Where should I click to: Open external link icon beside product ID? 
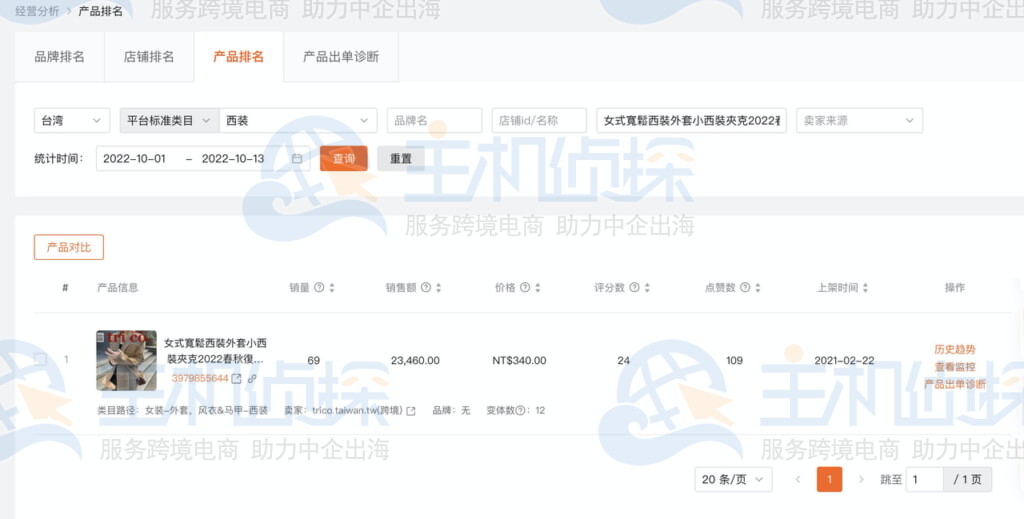point(236,379)
